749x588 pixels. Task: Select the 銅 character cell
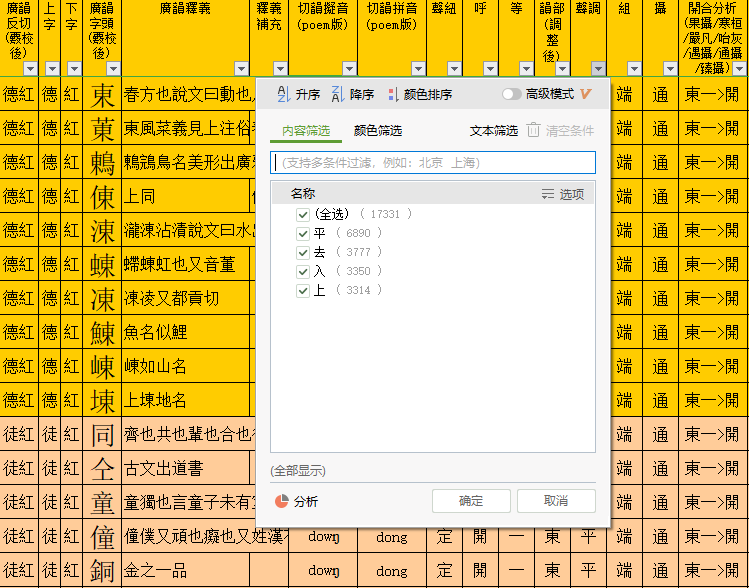tap(102, 570)
